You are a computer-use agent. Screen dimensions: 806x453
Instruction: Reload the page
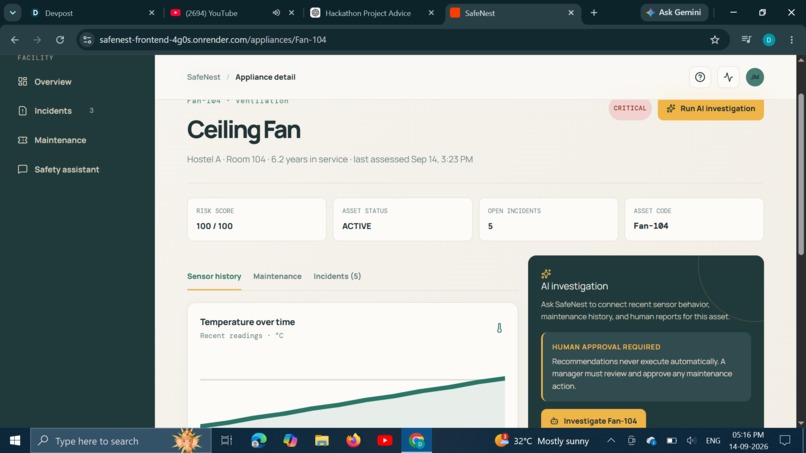pyautogui.click(x=60, y=40)
